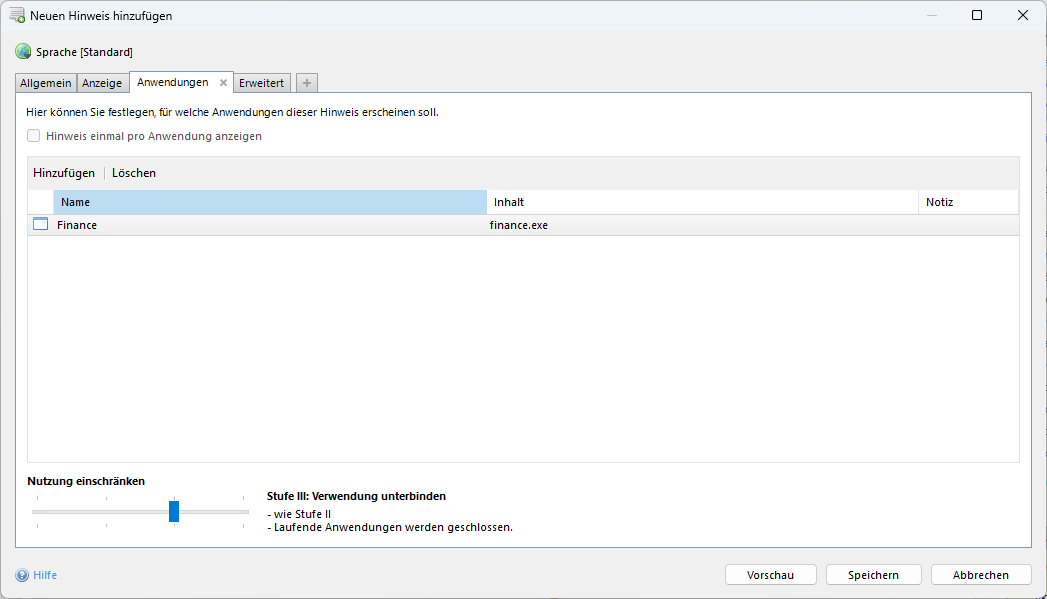This screenshot has width=1047, height=599.
Task: Click the window icon in the title bar
Action: click(x=17, y=15)
